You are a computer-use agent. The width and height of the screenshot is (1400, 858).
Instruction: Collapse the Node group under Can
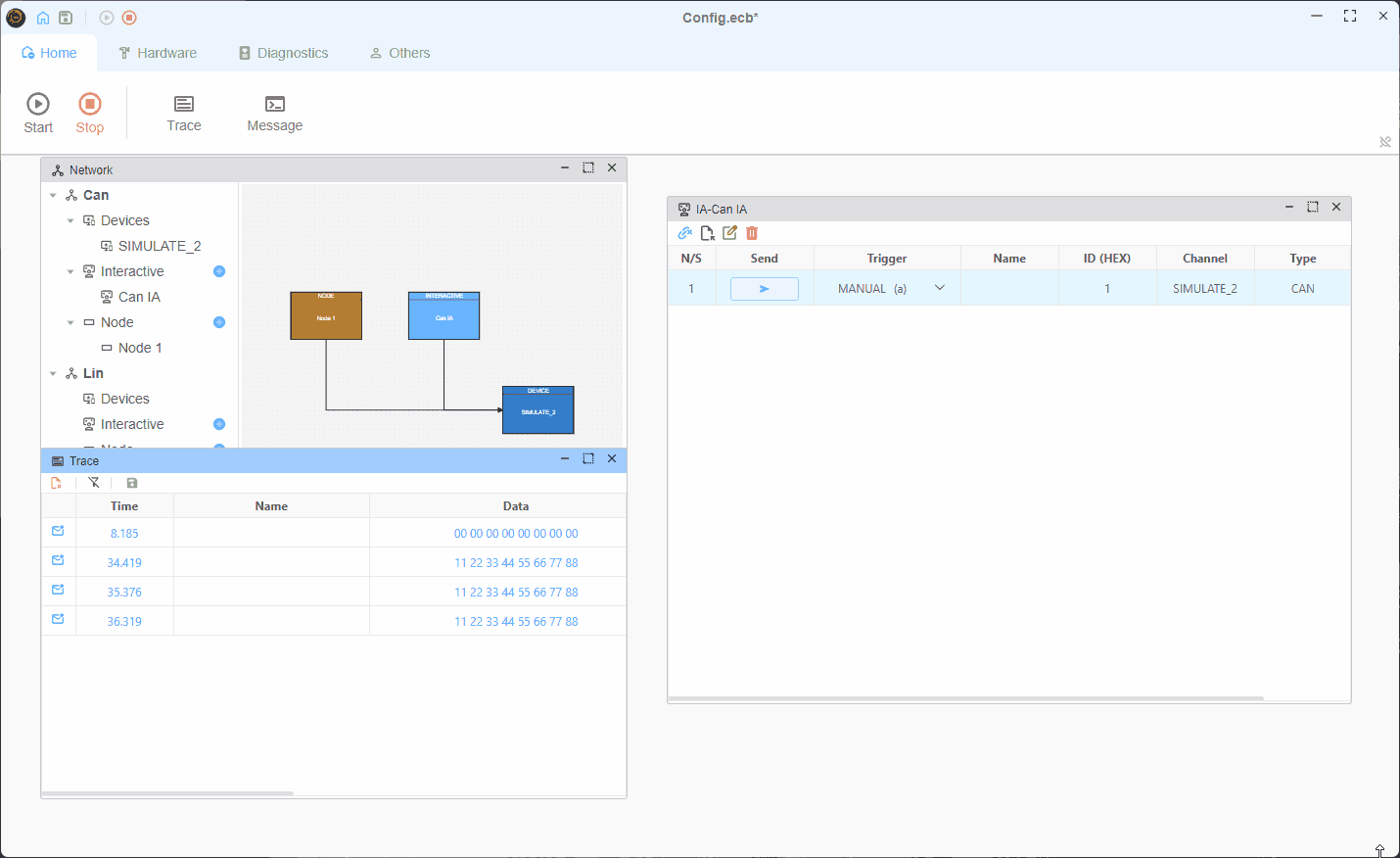(70, 323)
